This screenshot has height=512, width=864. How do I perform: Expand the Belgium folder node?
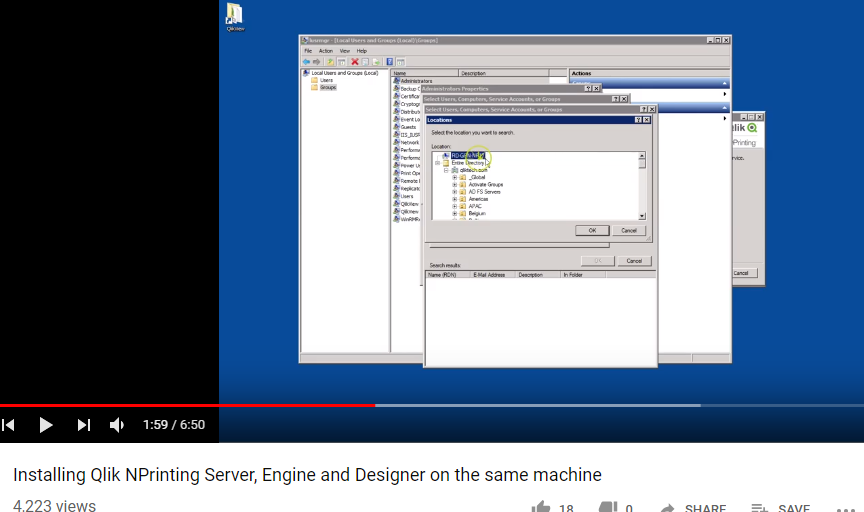pos(455,213)
